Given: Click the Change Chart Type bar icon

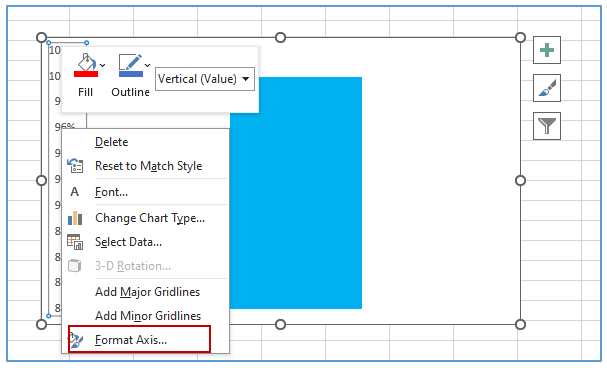Looking at the screenshot, I should (x=75, y=218).
